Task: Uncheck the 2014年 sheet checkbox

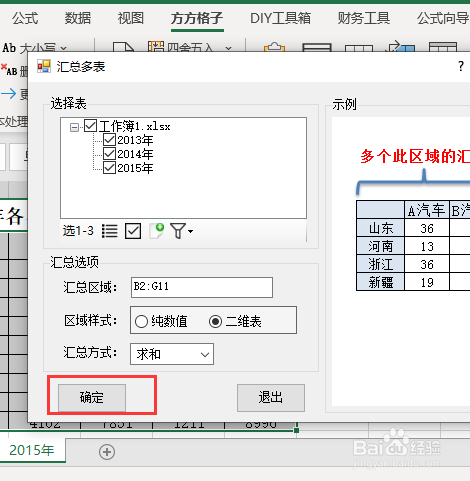Action: coord(109,154)
